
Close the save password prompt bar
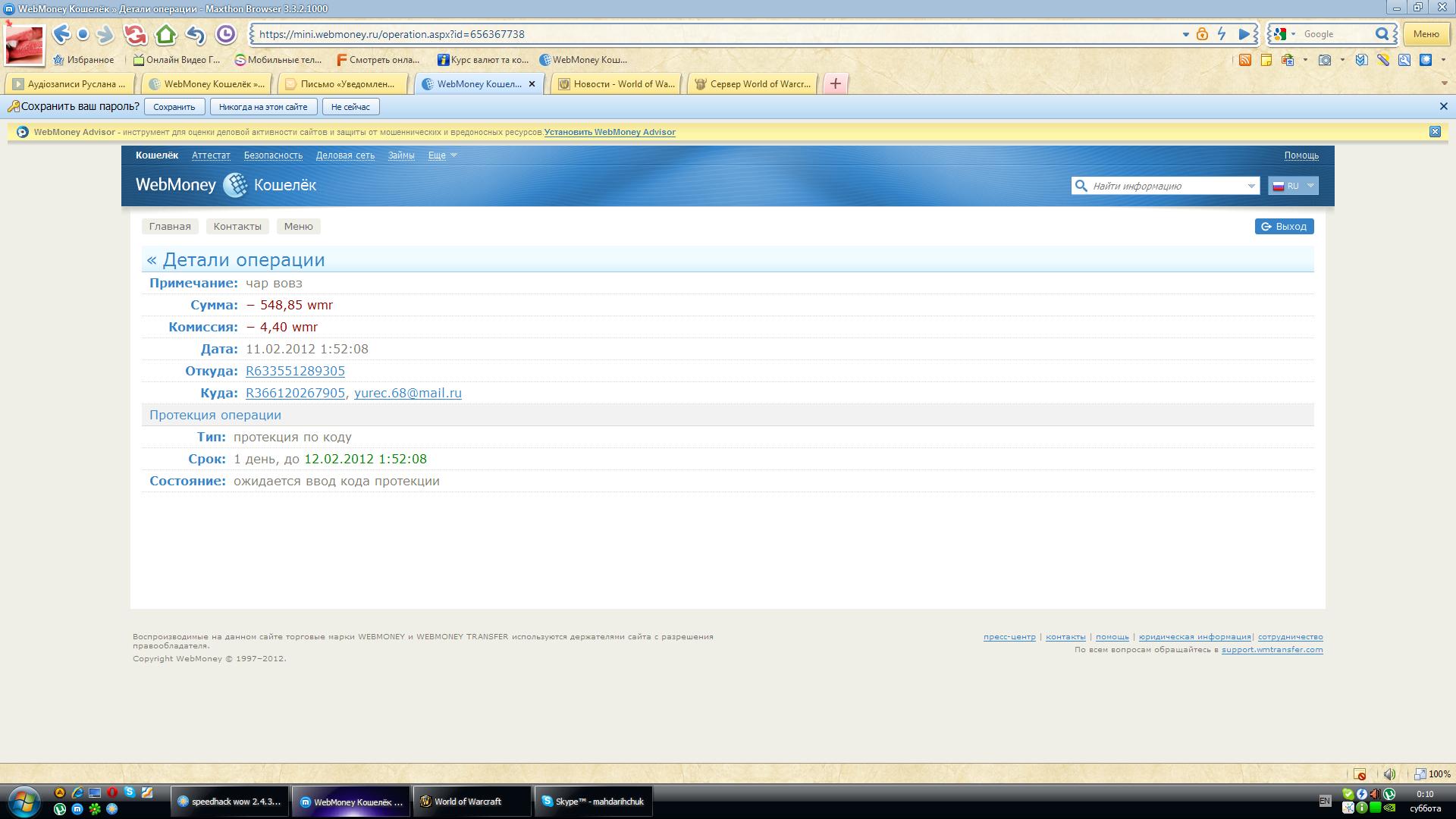tap(1444, 107)
